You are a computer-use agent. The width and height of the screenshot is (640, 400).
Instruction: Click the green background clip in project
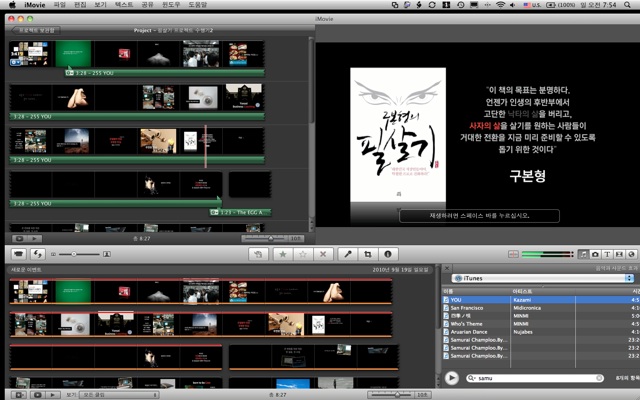click(x=73, y=54)
